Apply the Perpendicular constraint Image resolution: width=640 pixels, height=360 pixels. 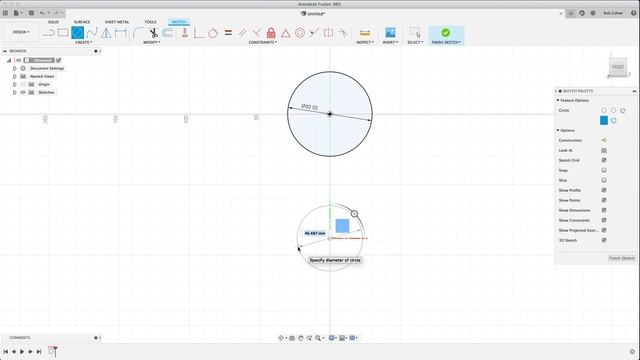[x=257, y=33]
